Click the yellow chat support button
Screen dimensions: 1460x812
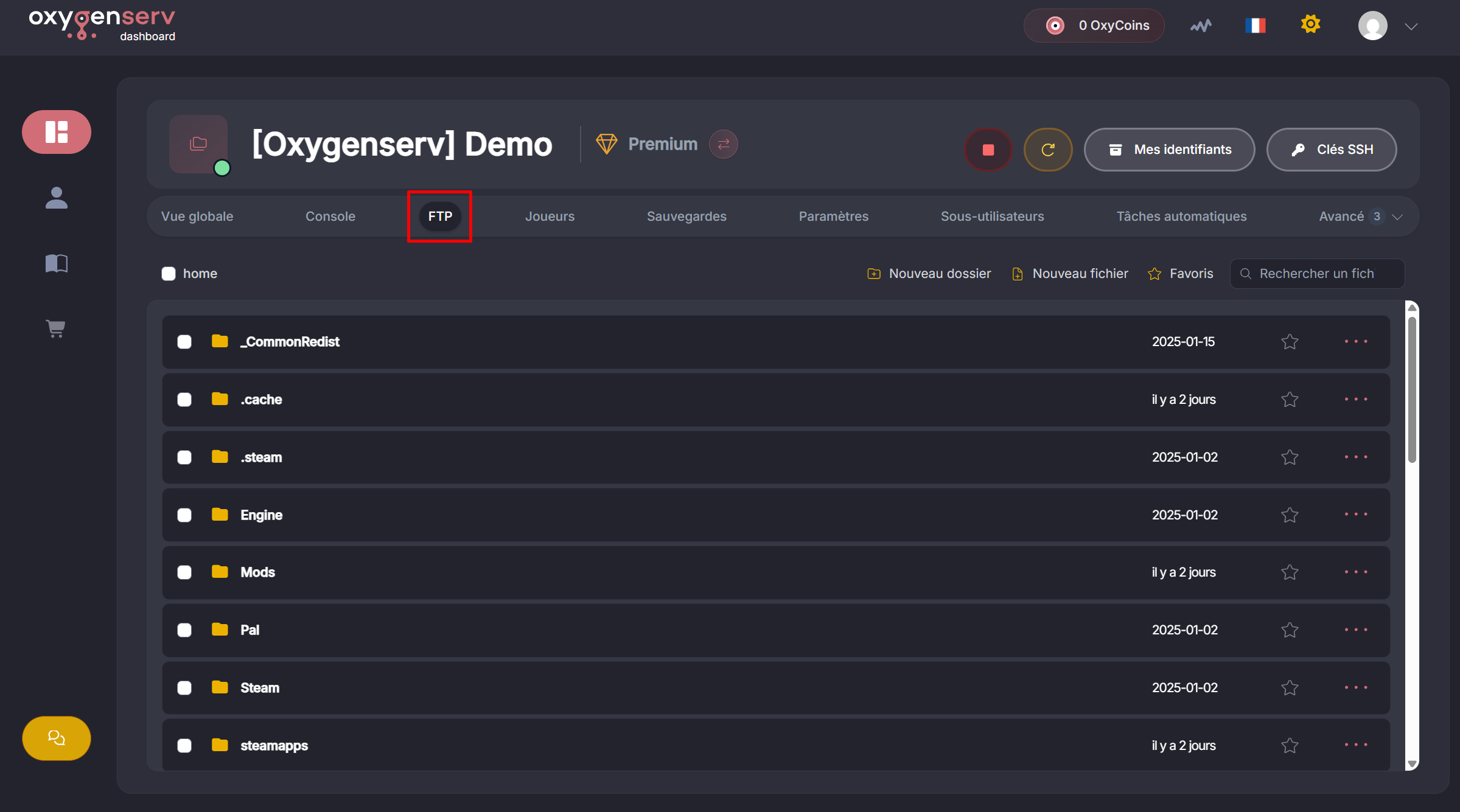pyautogui.click(x=56, y=738)
